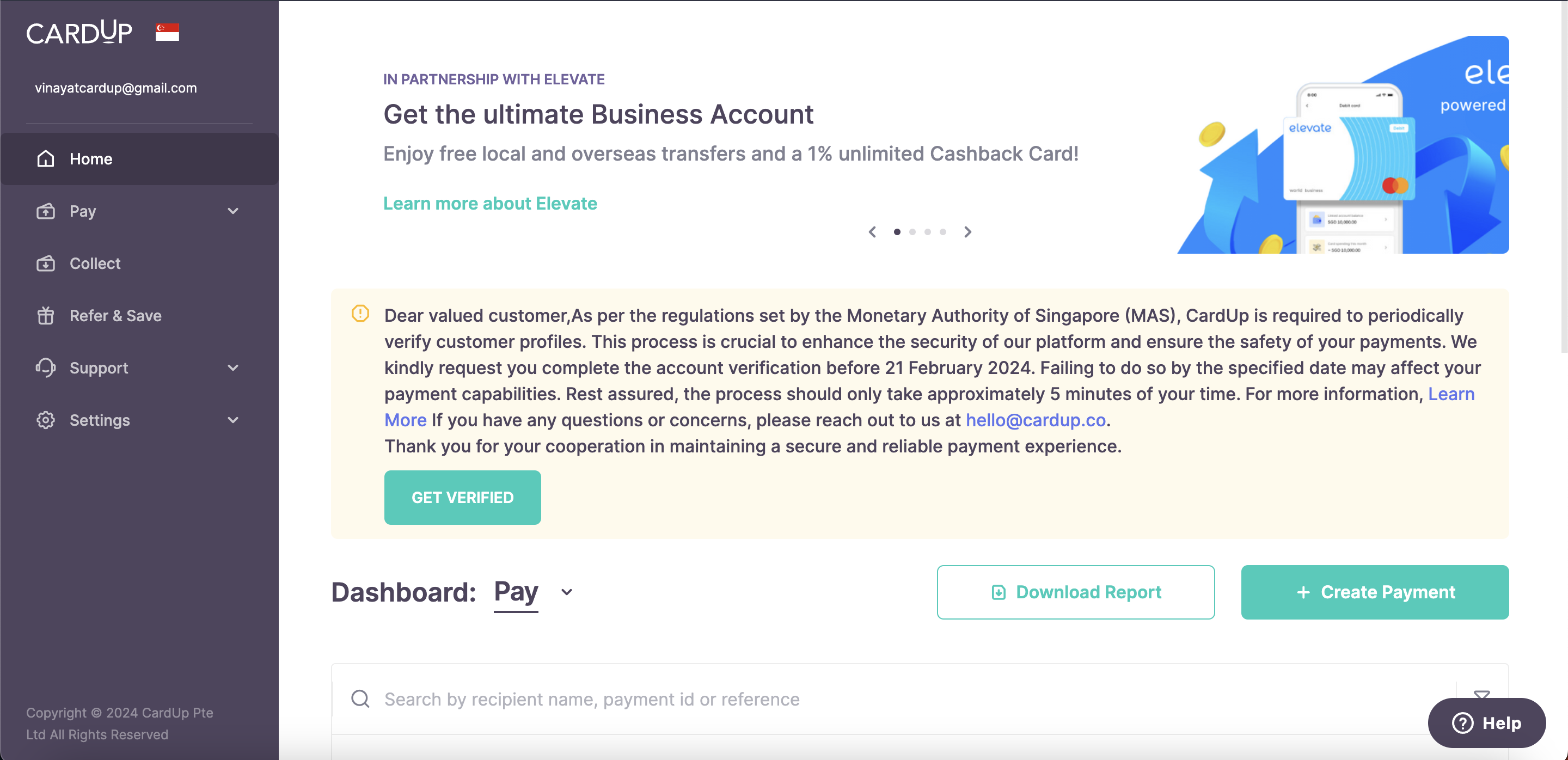The image size is (1568, 760).
Task: Click the search magnifier icon
Action: tap(360, 698)
